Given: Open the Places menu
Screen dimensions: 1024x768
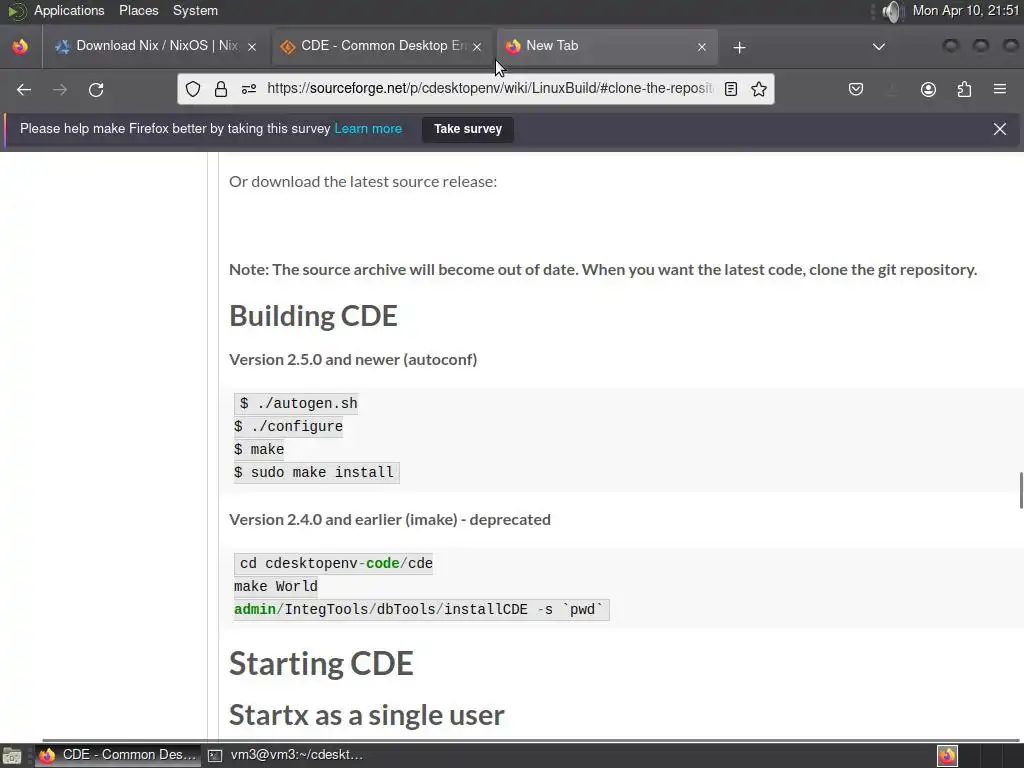Looking at the screenshot, I should coord(138,10).
